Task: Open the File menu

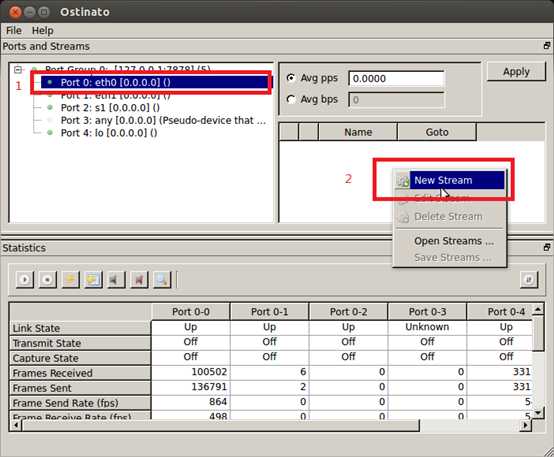Action: 14,30
